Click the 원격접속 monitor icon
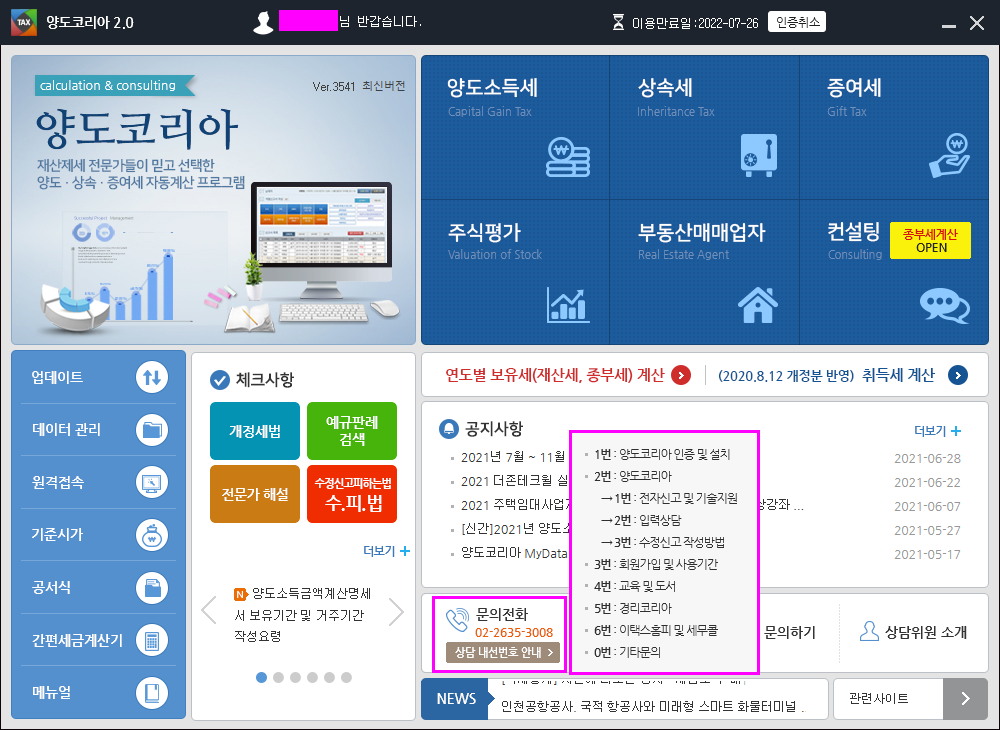1000x730 pixels. pyautogui.click(x=152, y=483)
